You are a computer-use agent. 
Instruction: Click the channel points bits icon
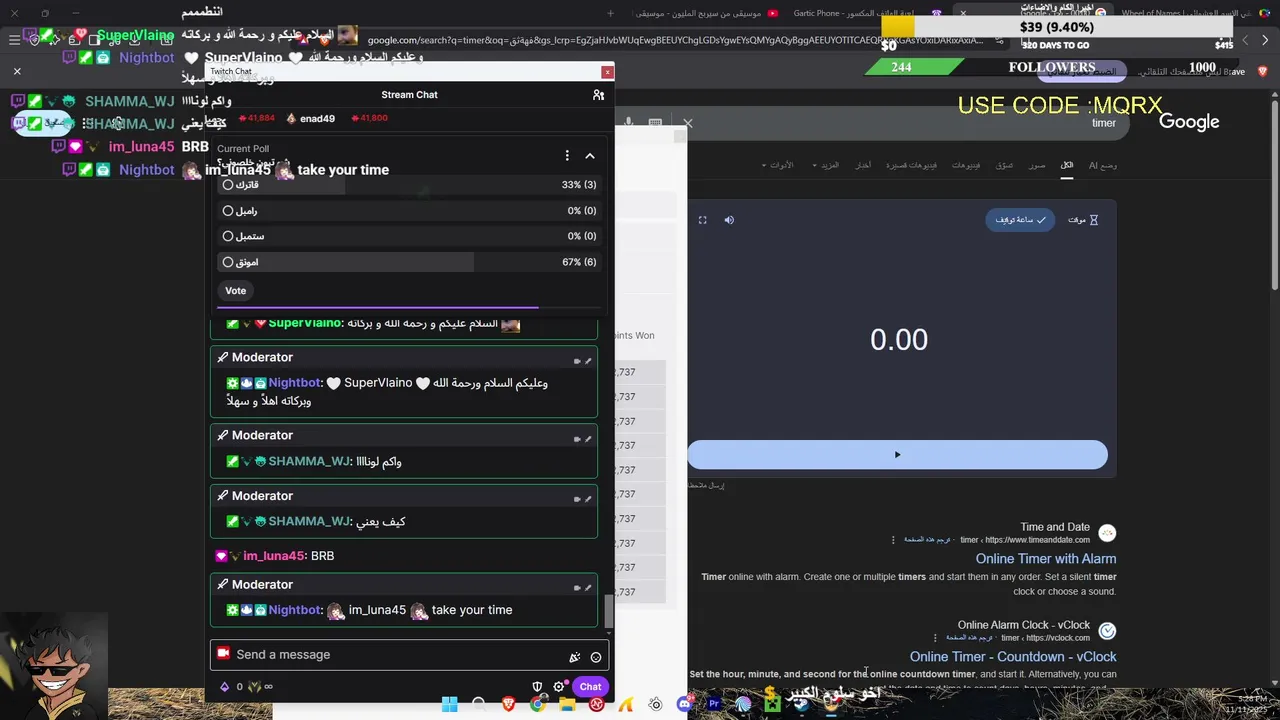tap(224, 687)
